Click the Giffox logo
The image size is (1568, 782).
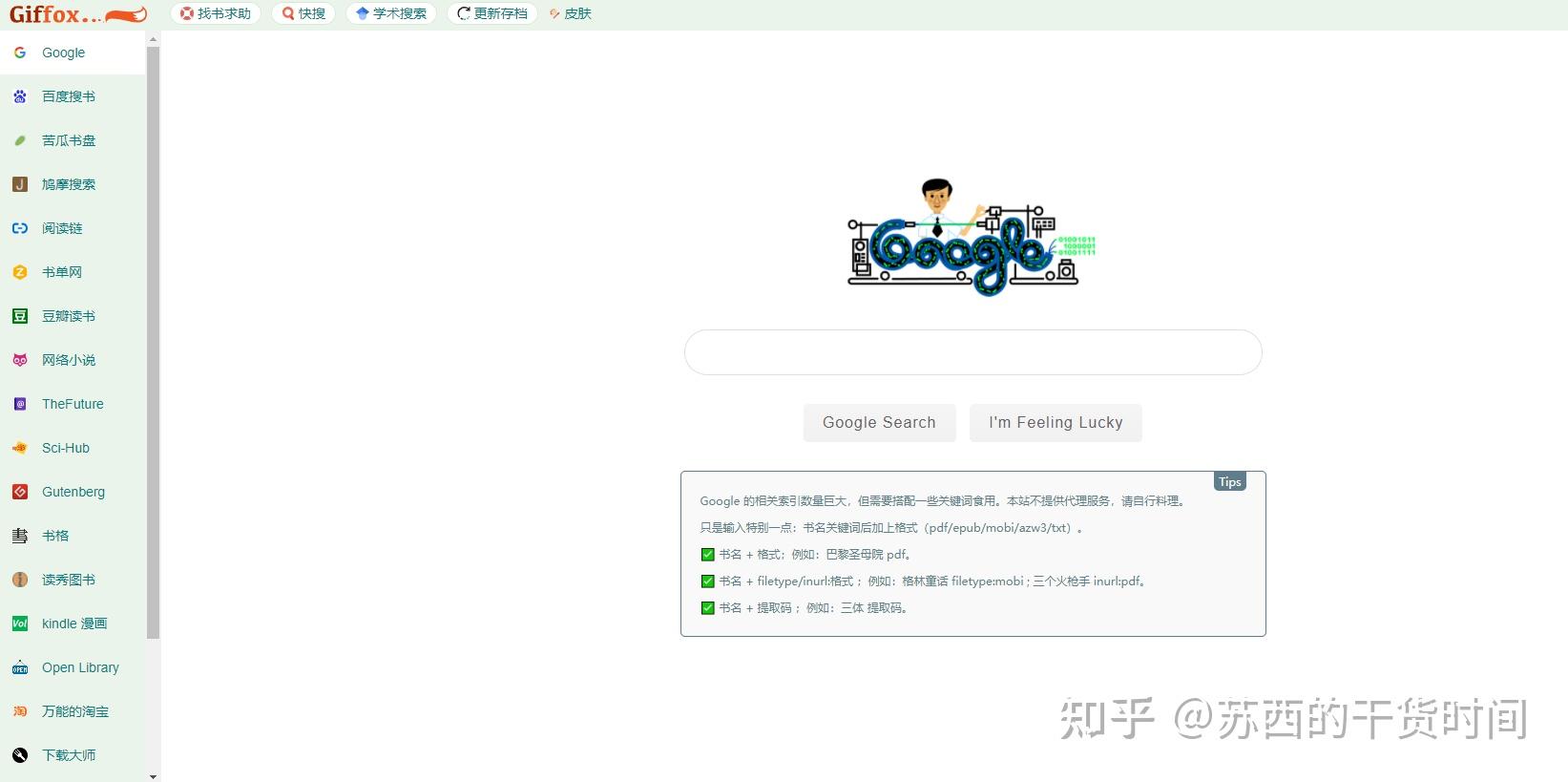coord(78,14)
